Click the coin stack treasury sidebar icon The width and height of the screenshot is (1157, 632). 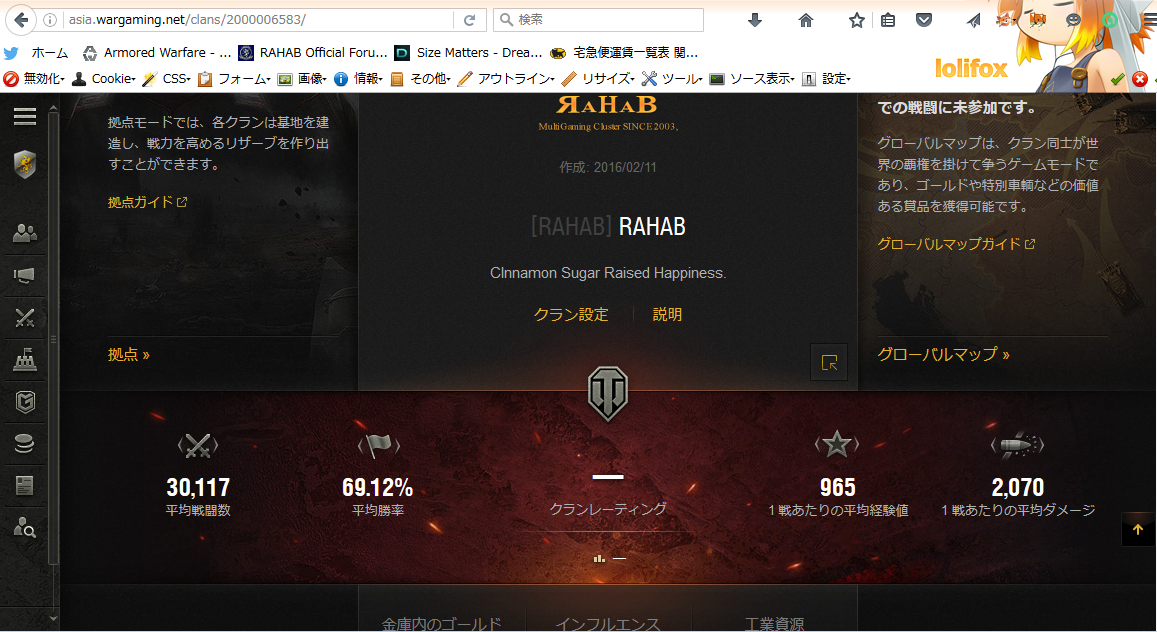[x=25, y=444]
